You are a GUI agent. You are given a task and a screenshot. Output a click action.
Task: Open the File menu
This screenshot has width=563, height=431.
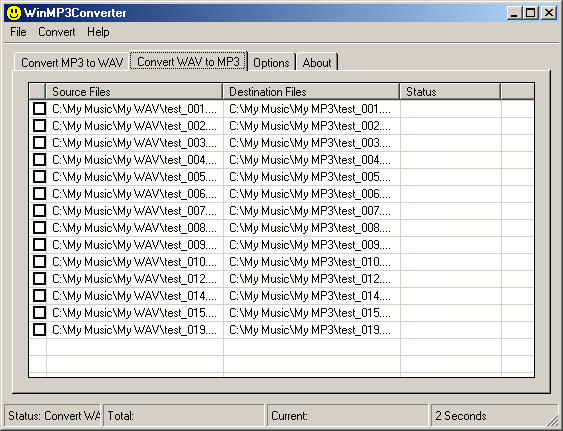[x=18, y=32]
